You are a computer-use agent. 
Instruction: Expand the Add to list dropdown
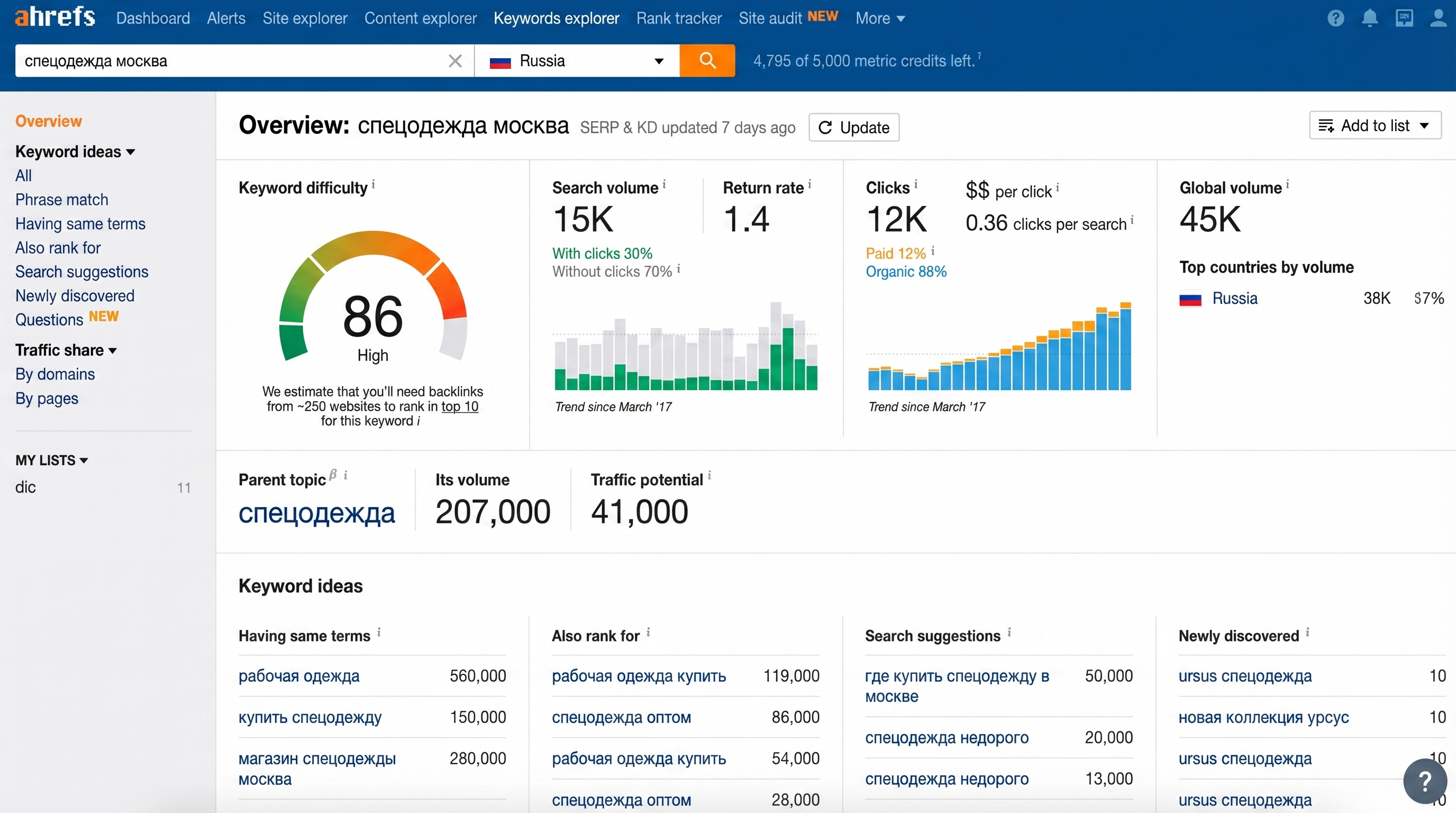click(1375, 125)
